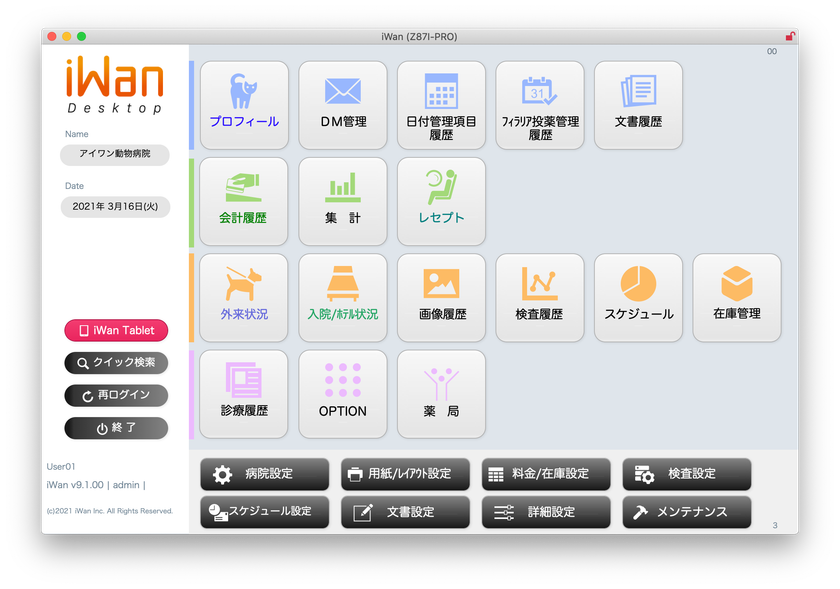The width and height of the screenshot is (840, 589).
Task: Open メンテナンス hammer button
Action: pyautogui.click(x=687, y=512)
